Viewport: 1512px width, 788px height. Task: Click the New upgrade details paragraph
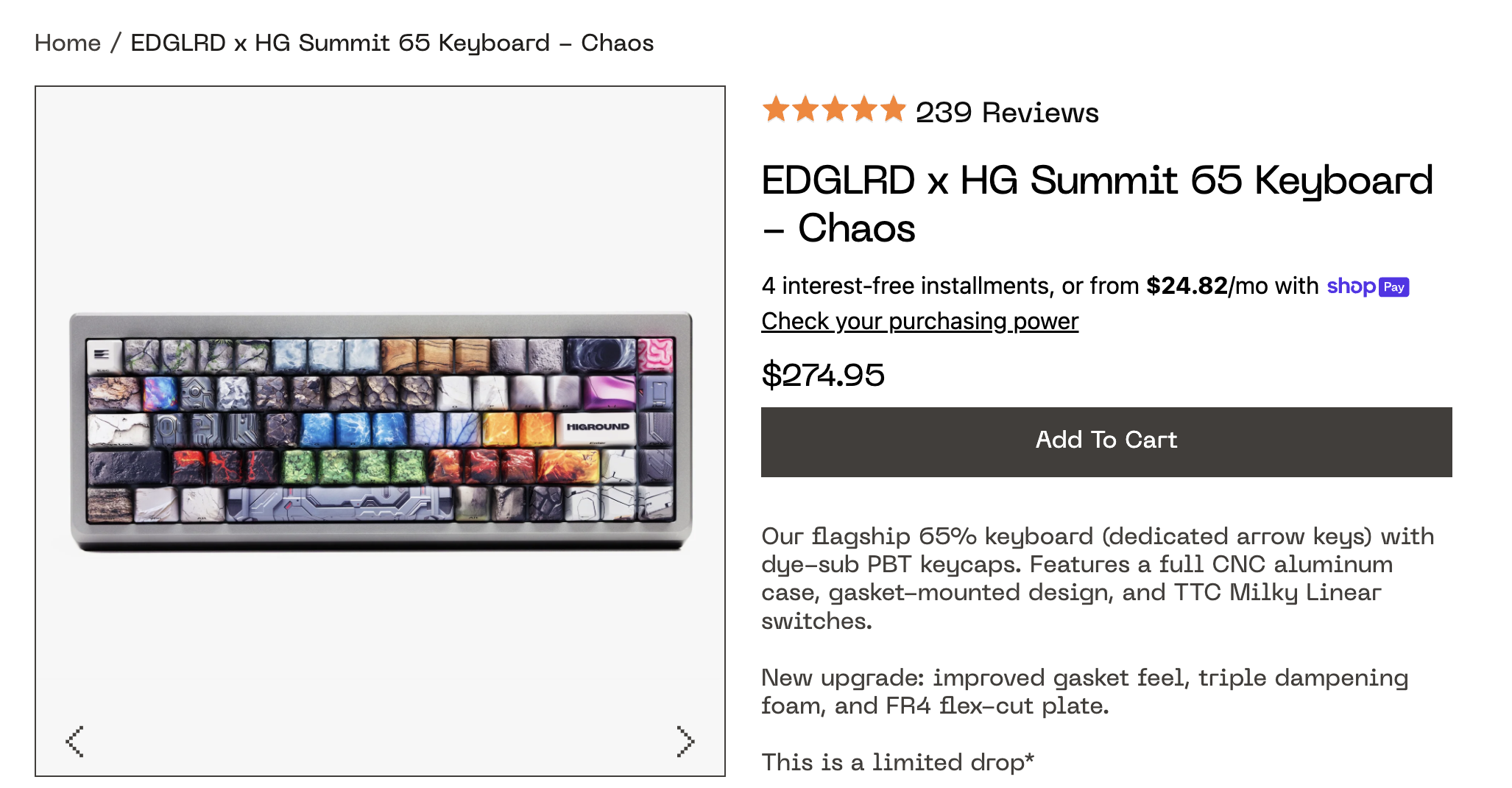point(1084,691)
